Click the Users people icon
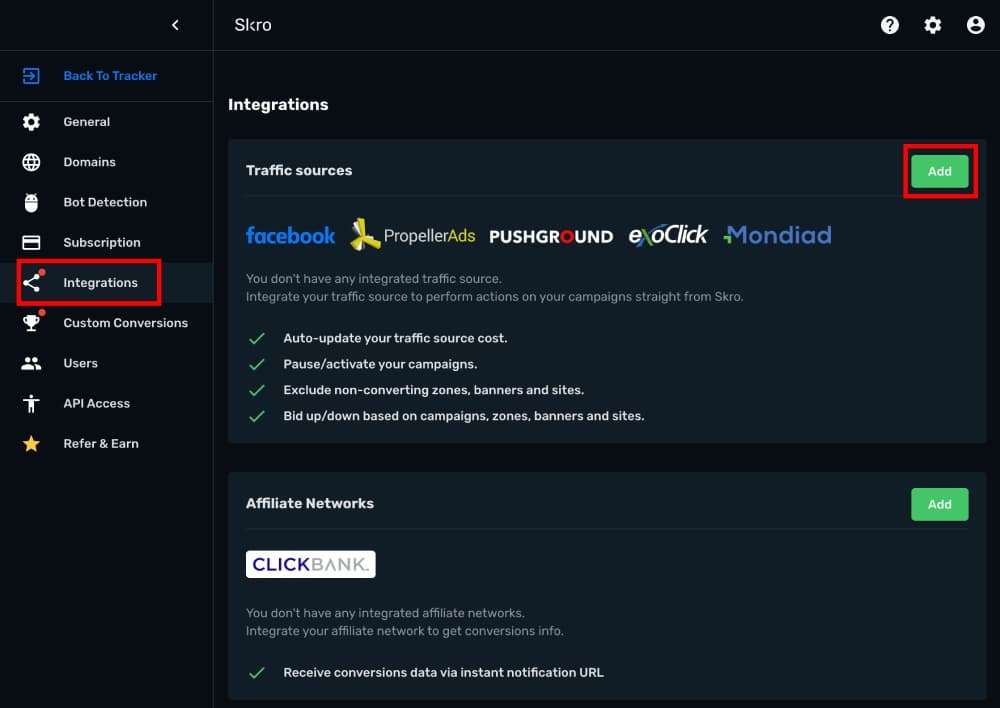 tap(31, 363)
